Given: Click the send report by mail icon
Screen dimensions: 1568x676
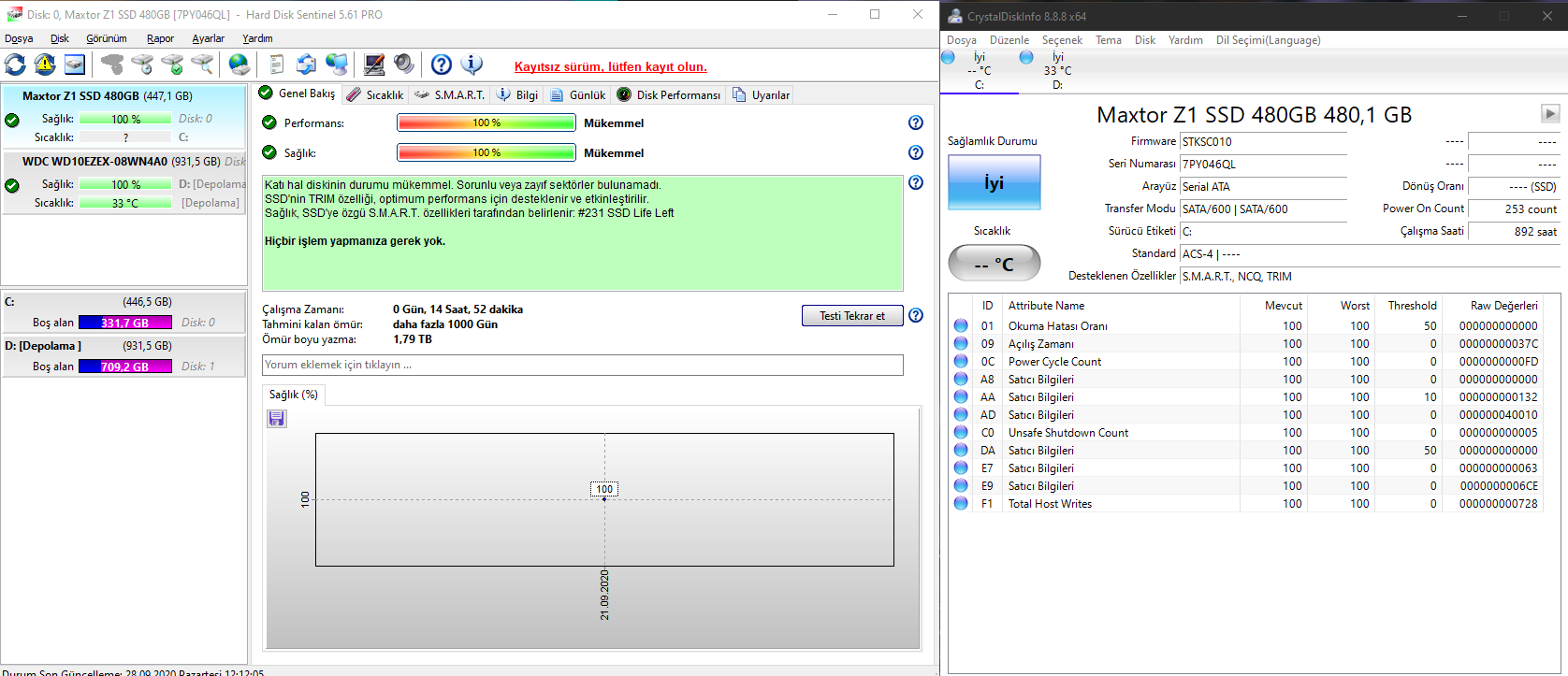Looking at the screenshot, I should coord(306,65).
